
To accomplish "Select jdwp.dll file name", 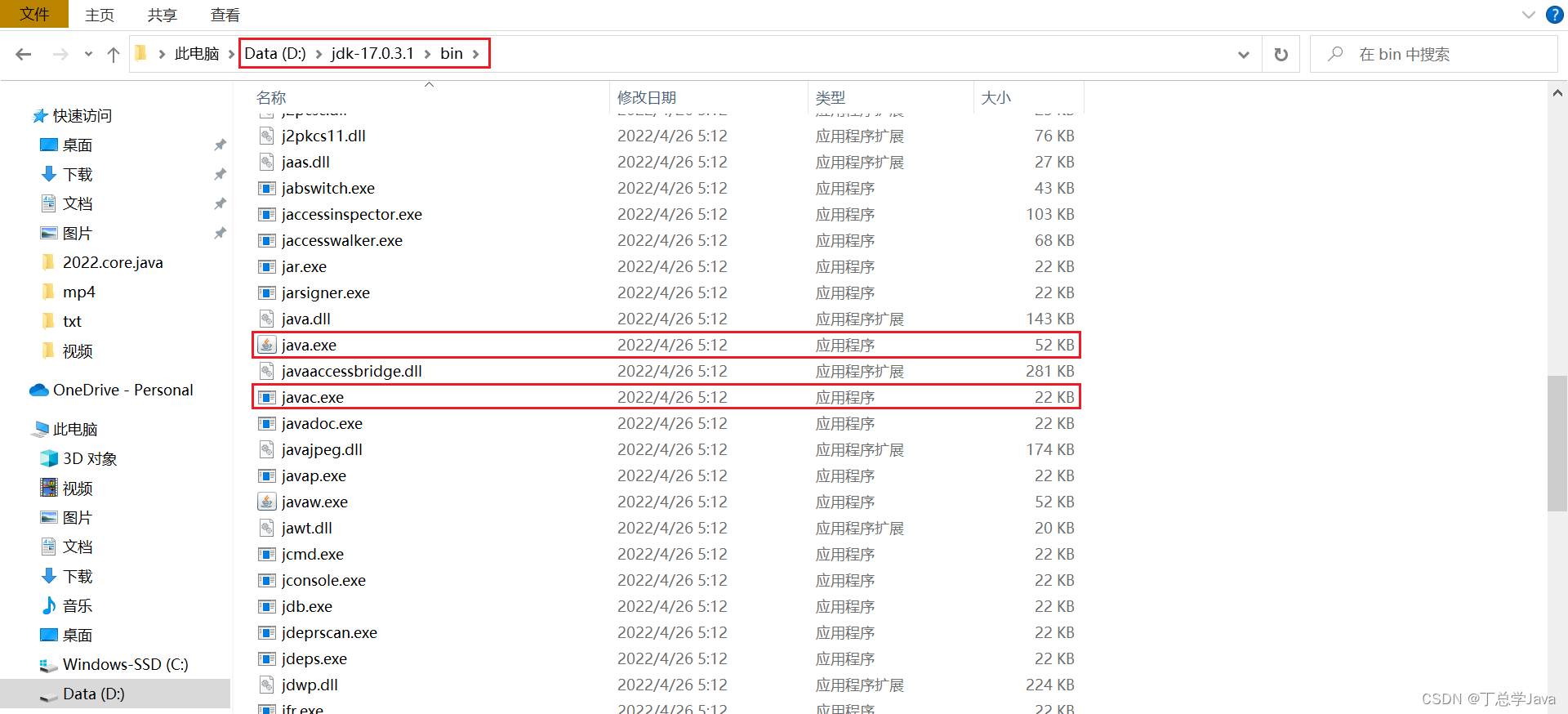I will coord(310,685).
